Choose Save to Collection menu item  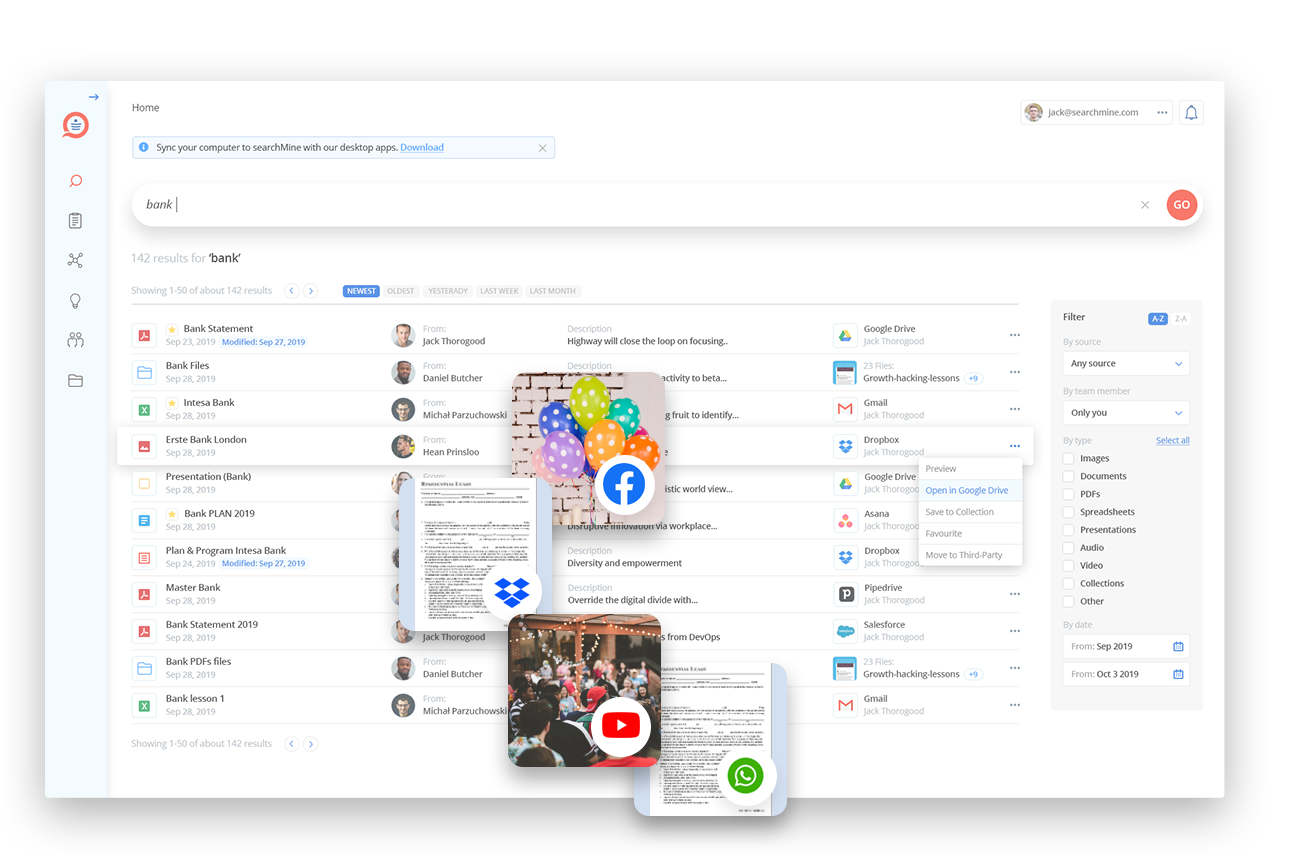coord(970,512)
